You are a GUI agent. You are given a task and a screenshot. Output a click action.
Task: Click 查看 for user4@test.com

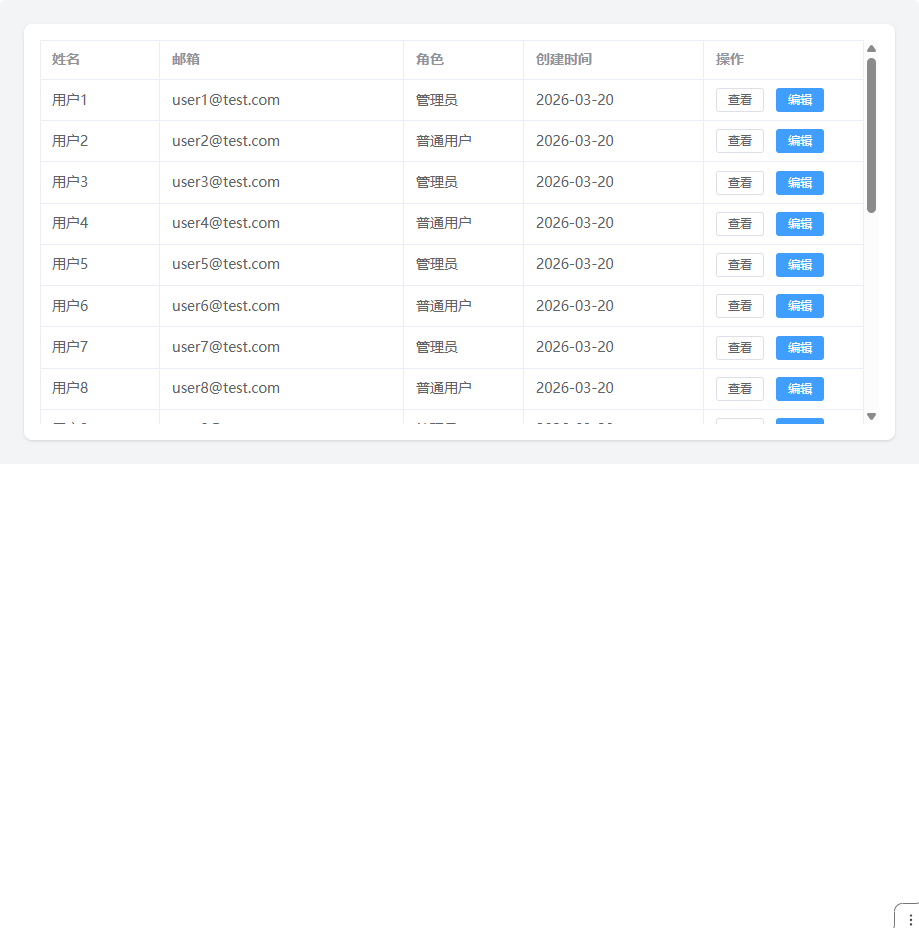click(x=739, y=224)
